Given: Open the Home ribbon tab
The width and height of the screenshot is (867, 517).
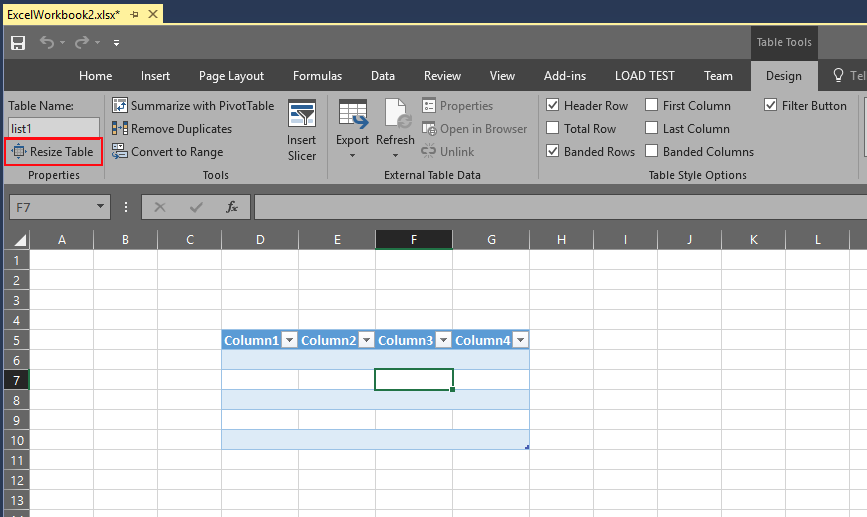Looking at the screenshot, I should pyautogui.click(x=95, y=76).
